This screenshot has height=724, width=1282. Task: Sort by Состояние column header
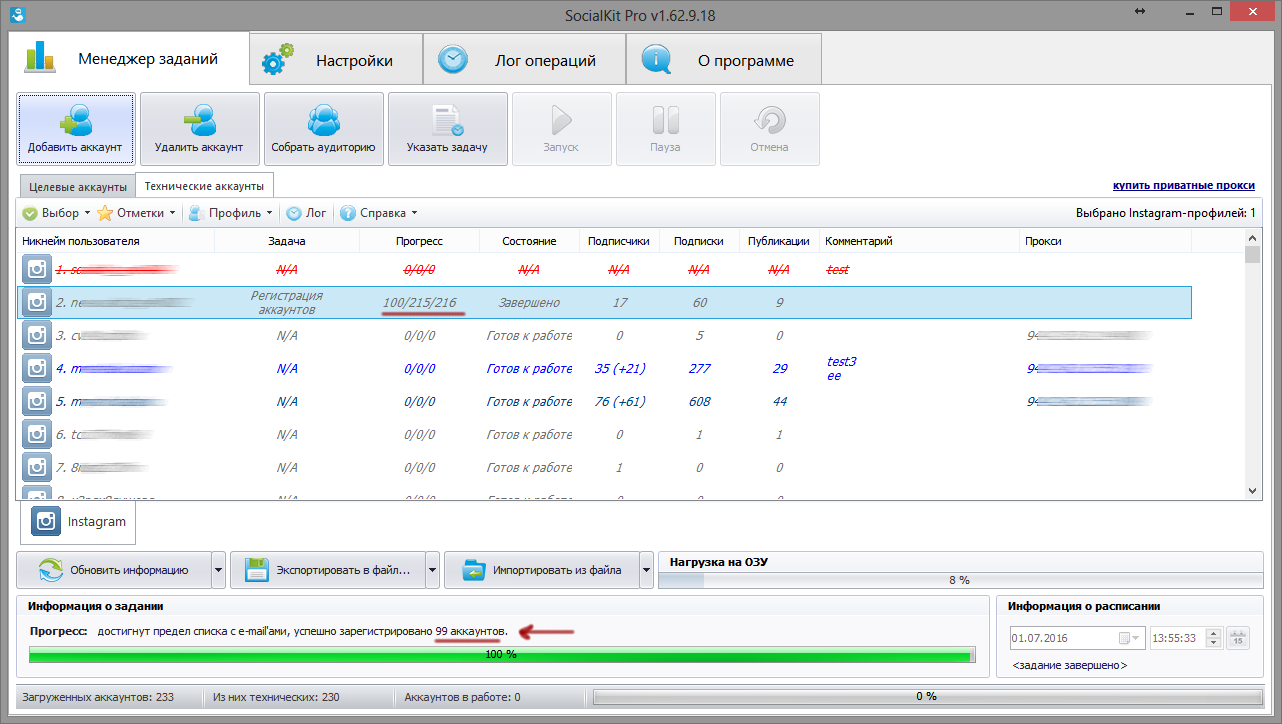(529, 241)
